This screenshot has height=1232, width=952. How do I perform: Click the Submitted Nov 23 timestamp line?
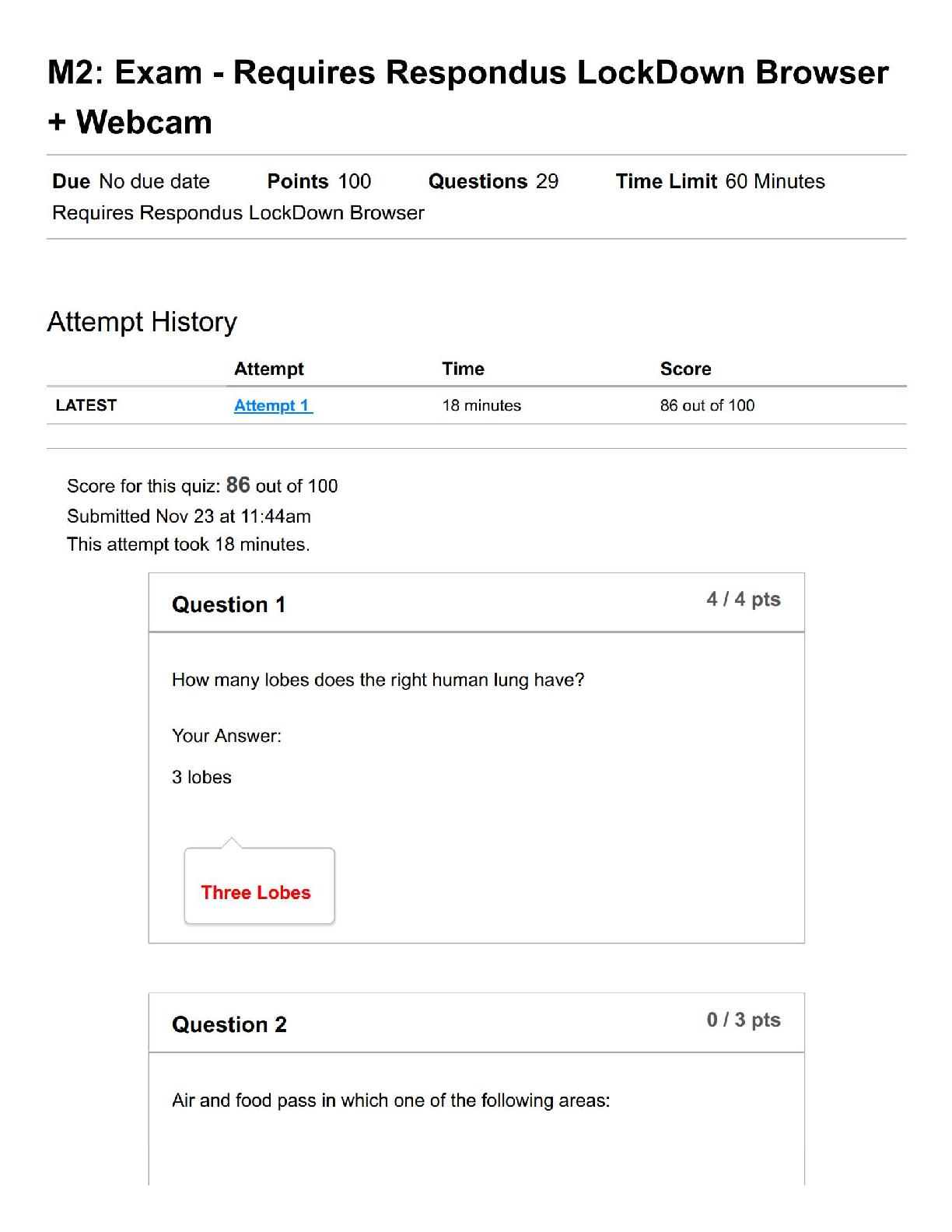189,516
